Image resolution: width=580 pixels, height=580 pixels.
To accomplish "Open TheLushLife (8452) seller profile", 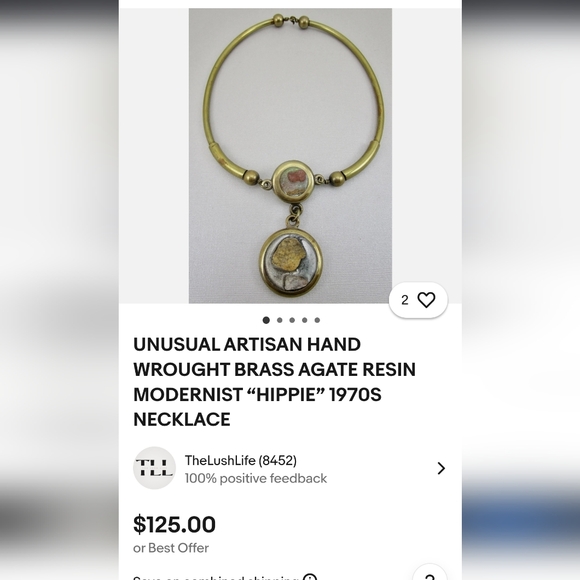I will click(241, 461).
